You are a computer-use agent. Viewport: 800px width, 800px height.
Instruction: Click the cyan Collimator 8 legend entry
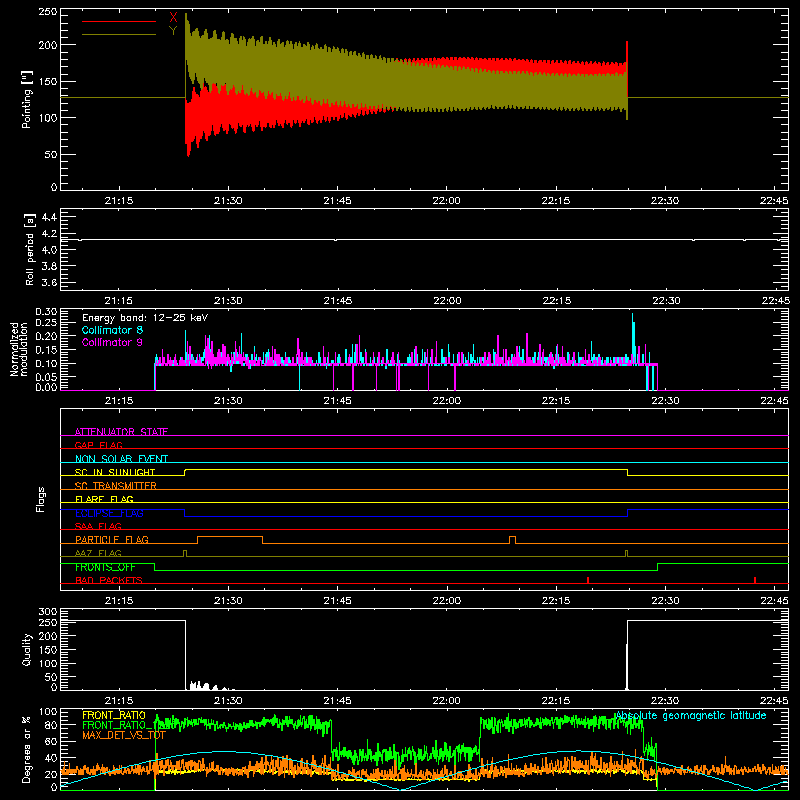pyautogui.click(x=112, y=330)
